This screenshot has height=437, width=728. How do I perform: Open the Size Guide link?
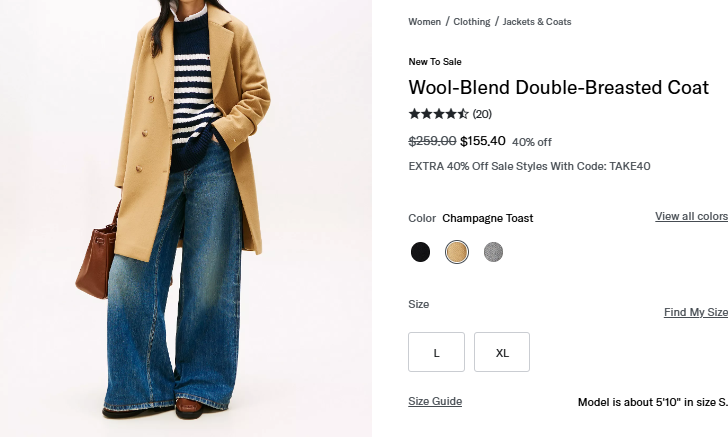tap(435, 401)
